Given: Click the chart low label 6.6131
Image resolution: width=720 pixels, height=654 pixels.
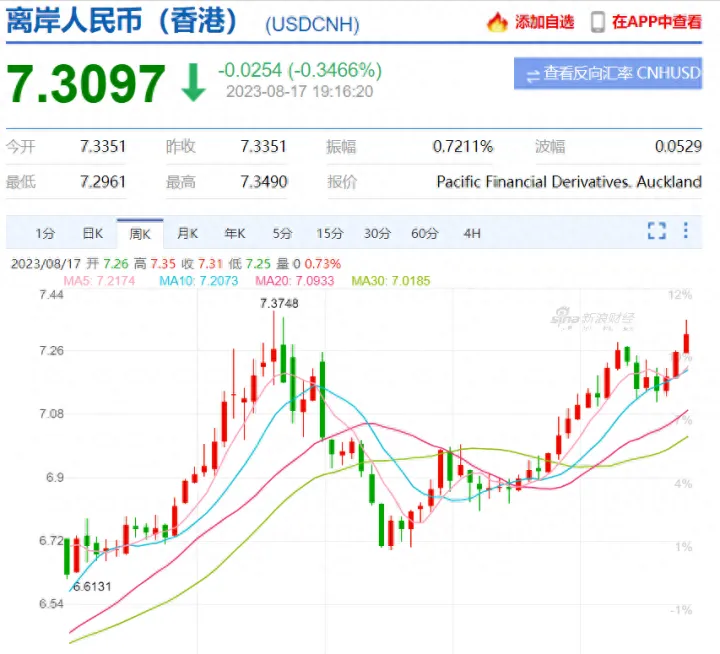Looking at the screenshot, I should [x=92, y=586].
